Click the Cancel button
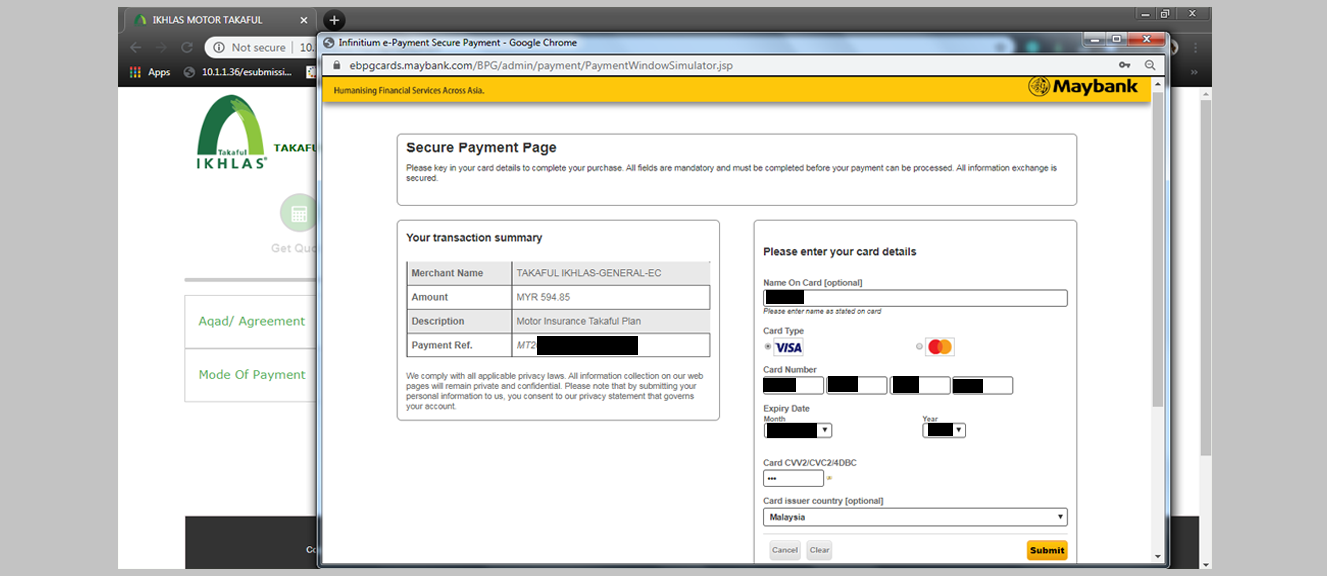Viewport: 1327px width, 576px height. [x=785, y=550]
